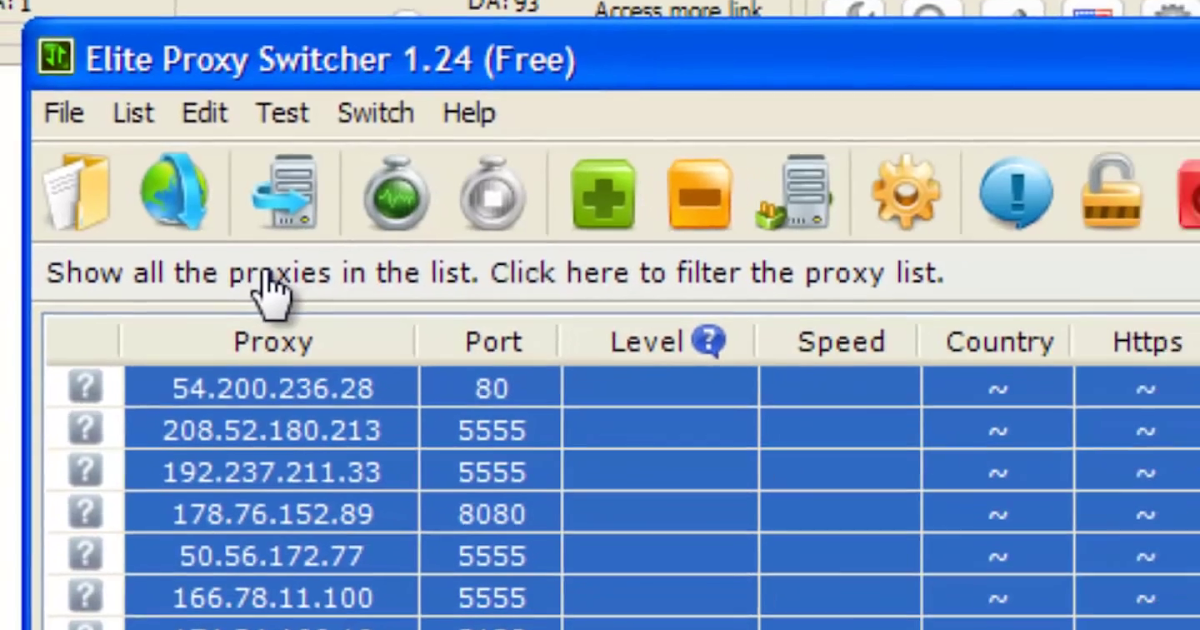Sort by the Port column header
Screen dimensions: 1200x630
(490, 342)
